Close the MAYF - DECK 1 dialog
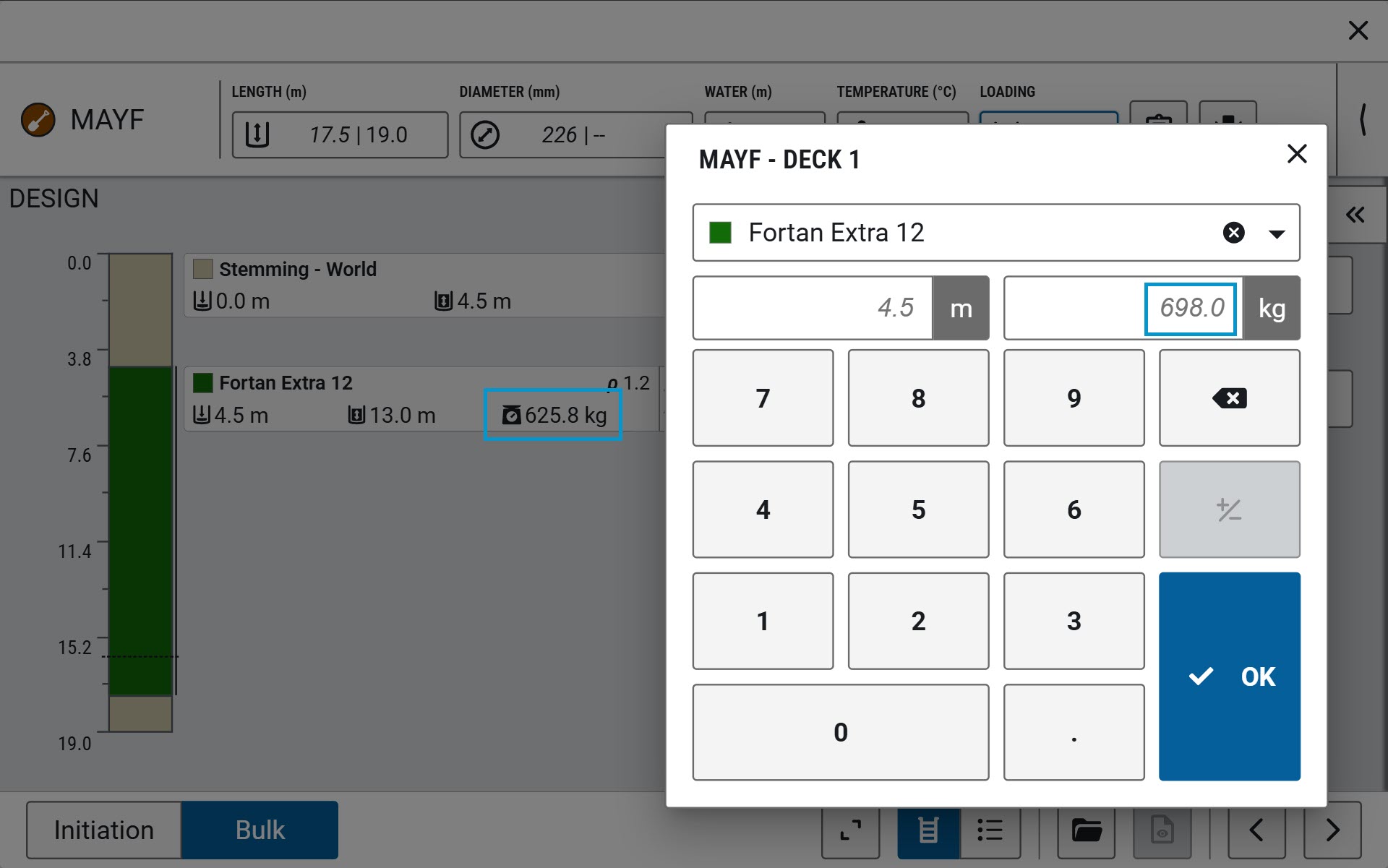1388x868 pixels. pos(1297,153)
